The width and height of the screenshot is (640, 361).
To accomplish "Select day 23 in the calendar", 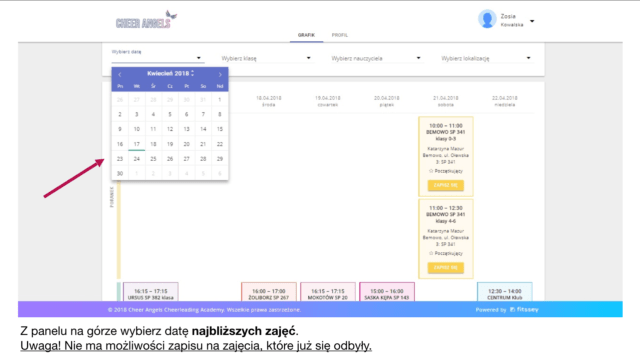I will [x=120, y=159].
